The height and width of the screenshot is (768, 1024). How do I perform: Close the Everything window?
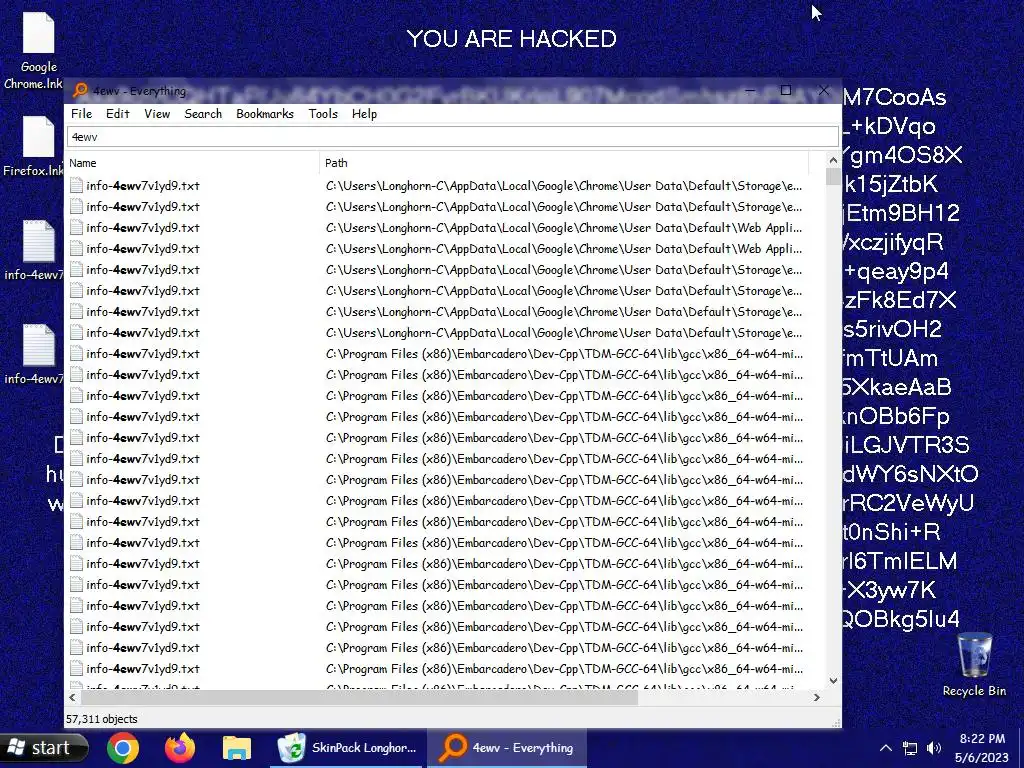(x=824, y=91)
